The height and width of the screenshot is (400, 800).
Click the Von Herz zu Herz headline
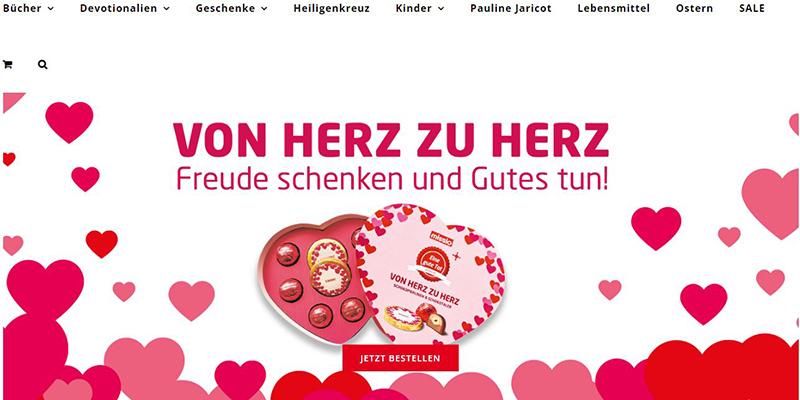coord(391,140)
